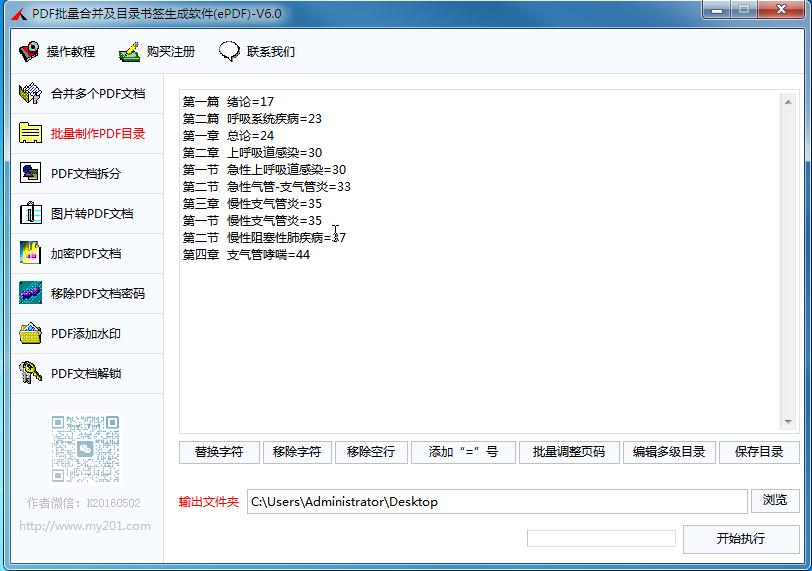Click the 移除PDF文档密码 sidebar icon
This screenshot has height=571, width=812.
tap(31, 293)
